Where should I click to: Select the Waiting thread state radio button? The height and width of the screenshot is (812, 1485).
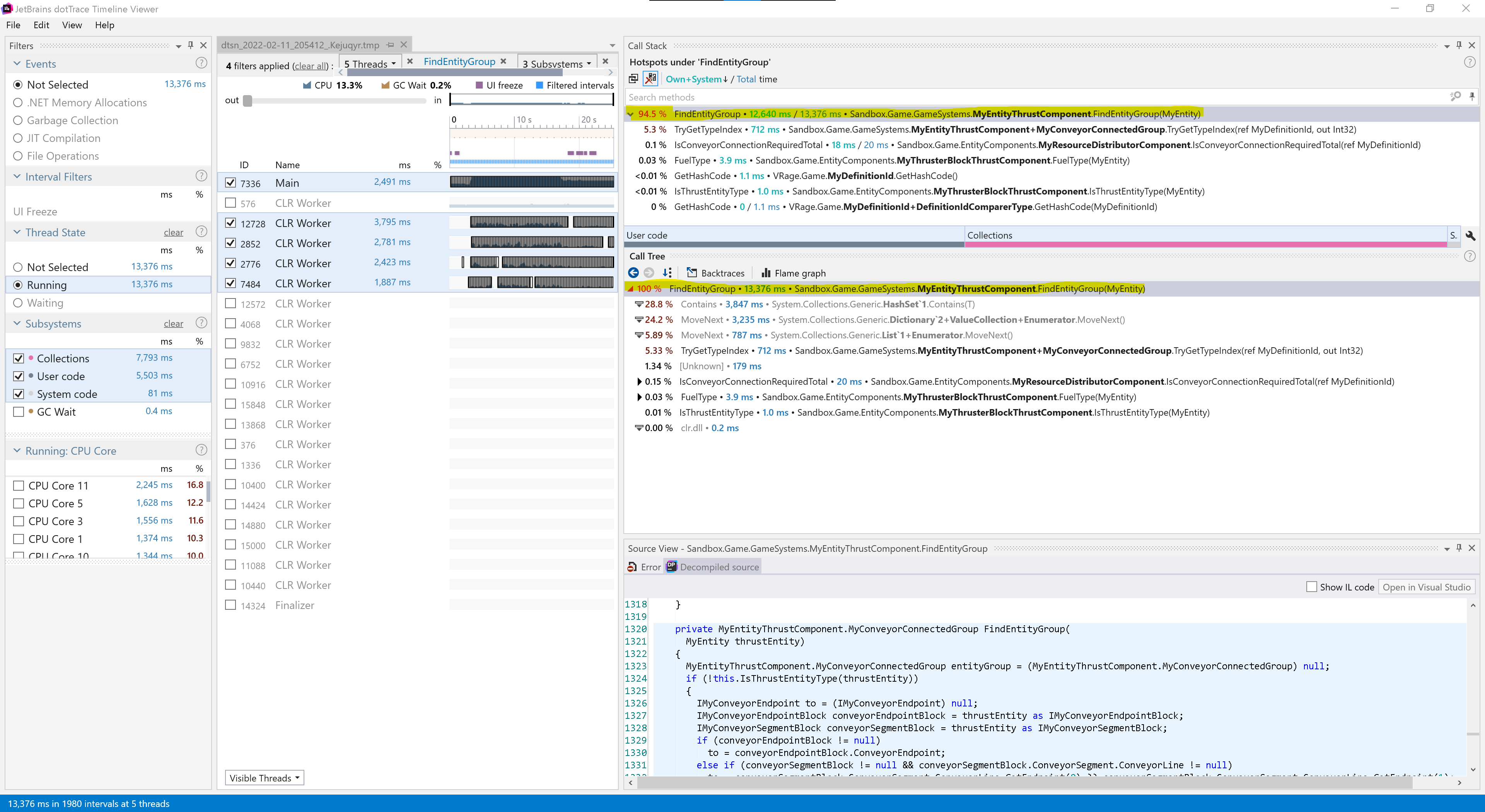point(18,302)
